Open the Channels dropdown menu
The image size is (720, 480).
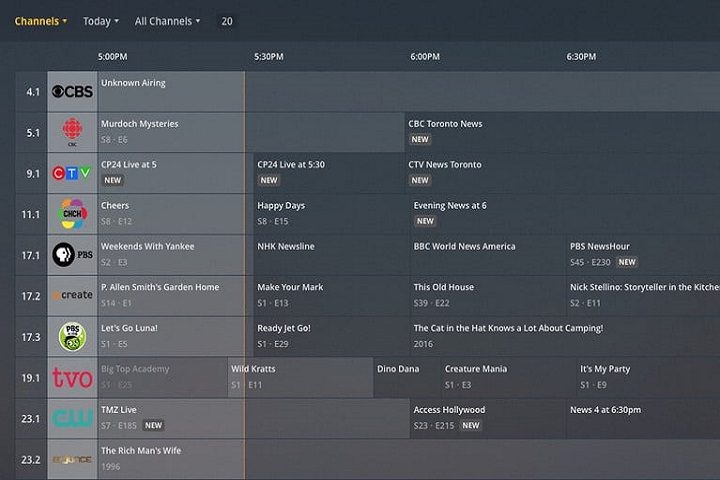tap(40, 21)
